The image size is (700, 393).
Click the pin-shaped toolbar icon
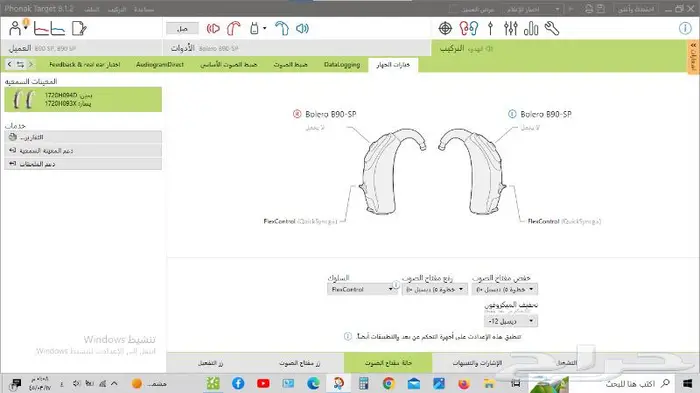coord(490,29)
